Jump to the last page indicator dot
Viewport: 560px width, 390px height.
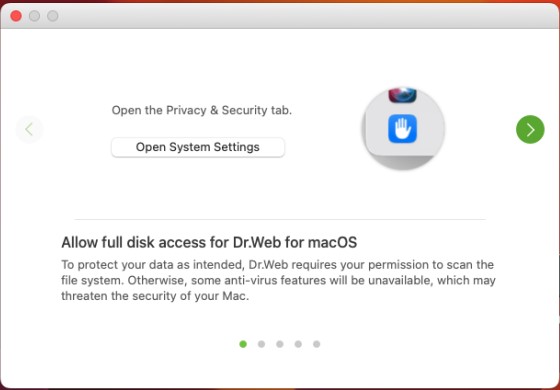(316, 344)
